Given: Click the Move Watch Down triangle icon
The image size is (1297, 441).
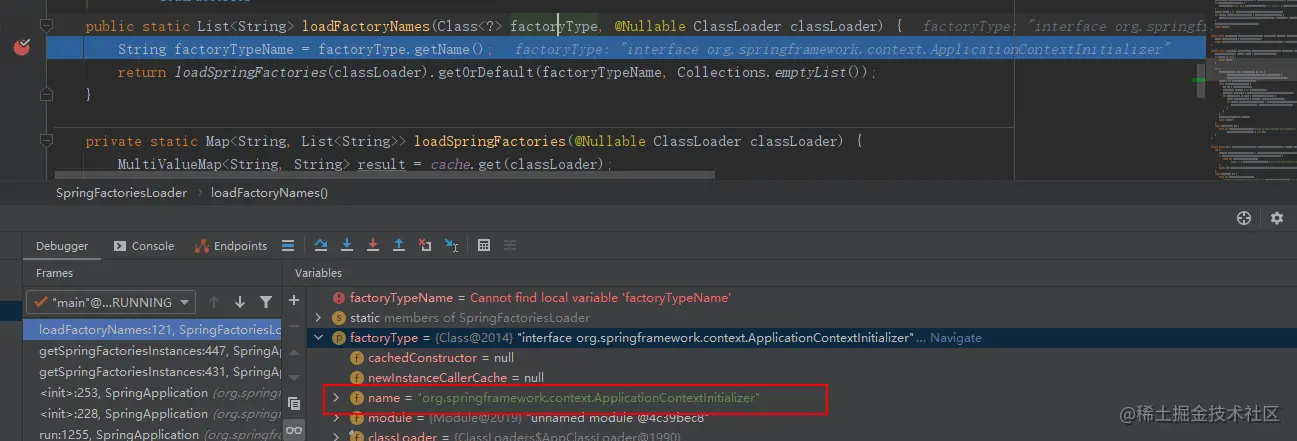Looking at the screenshot, I should (294, 377).
